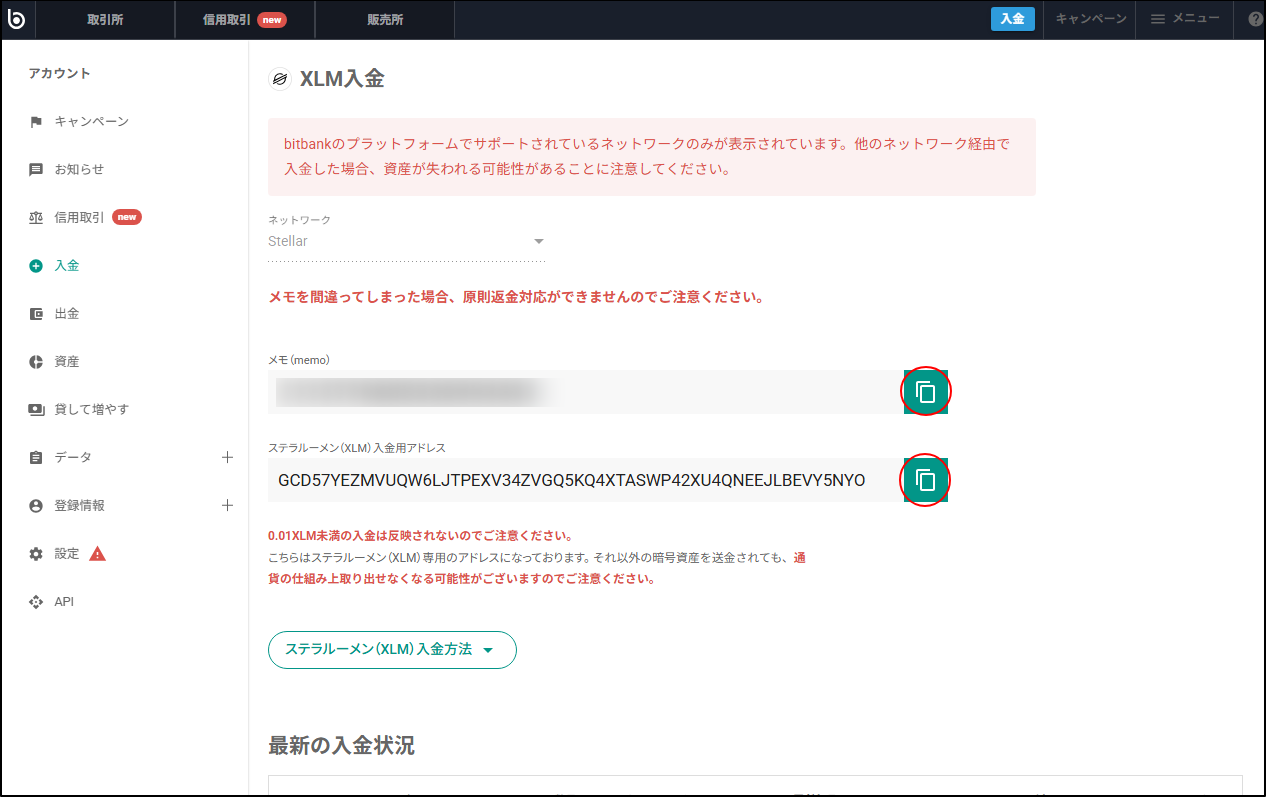Open the メニュー in the top bar
Screen dimensions: 1266x797
[1184, 19]
